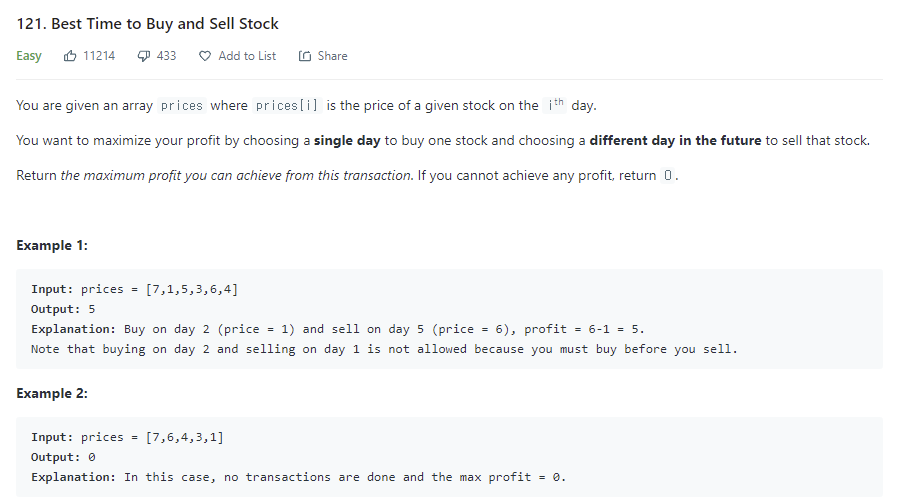Click the heart icon beside Add to List
The height and width of the screenshot is (504, 900).
(x=205, y=56)
